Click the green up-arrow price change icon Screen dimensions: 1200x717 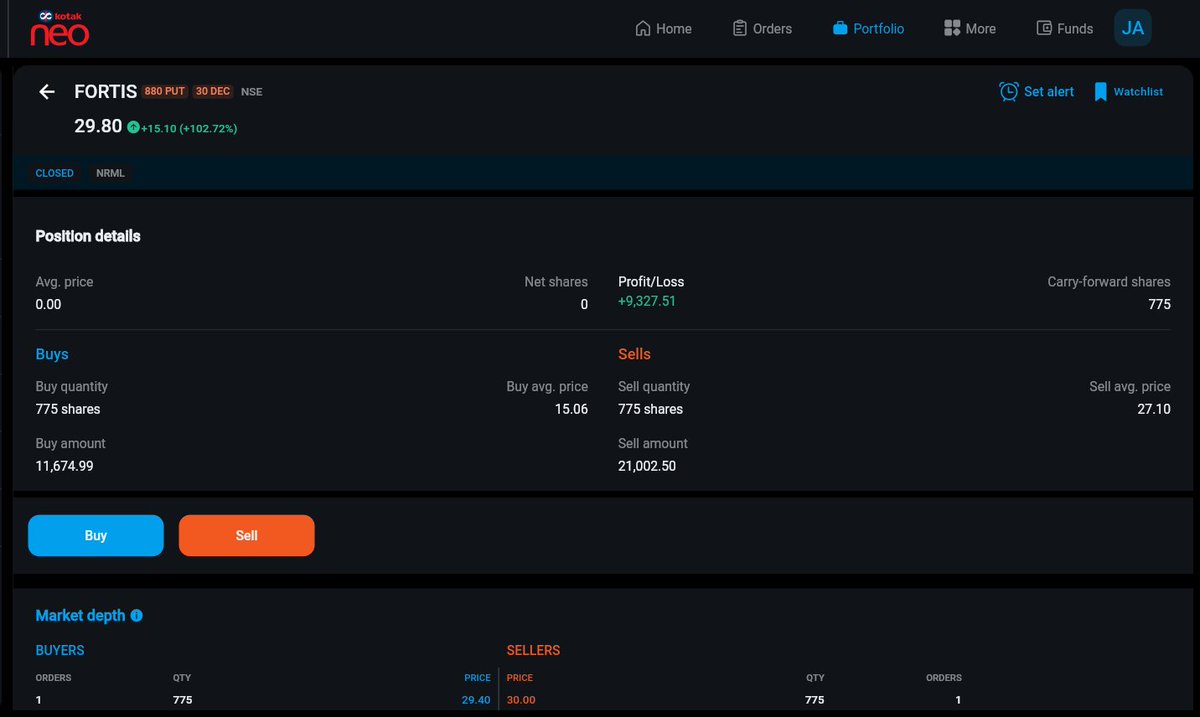(x=133, y=128)
